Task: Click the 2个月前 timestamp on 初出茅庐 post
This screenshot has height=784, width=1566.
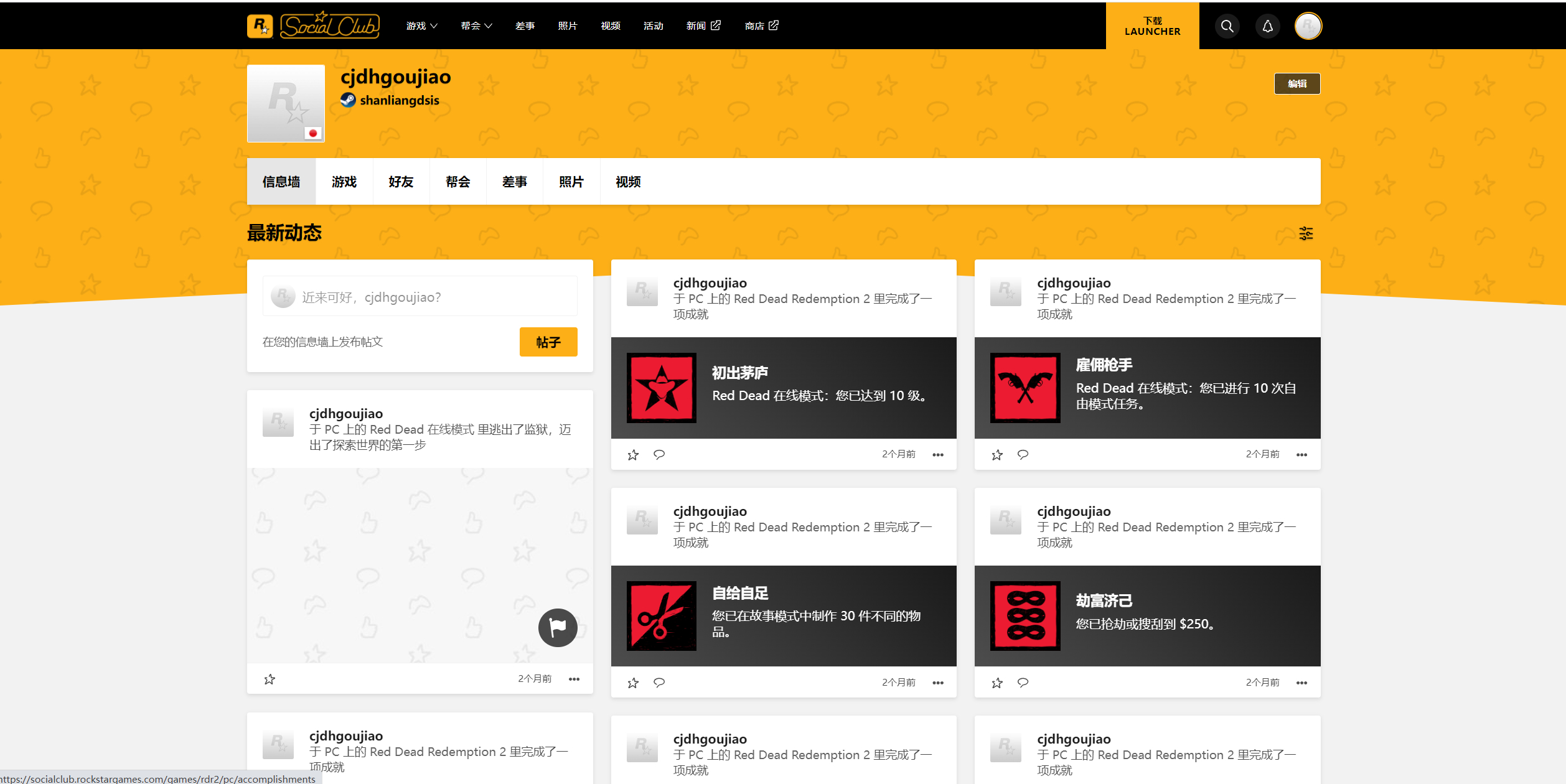Action: click(899, 454)
